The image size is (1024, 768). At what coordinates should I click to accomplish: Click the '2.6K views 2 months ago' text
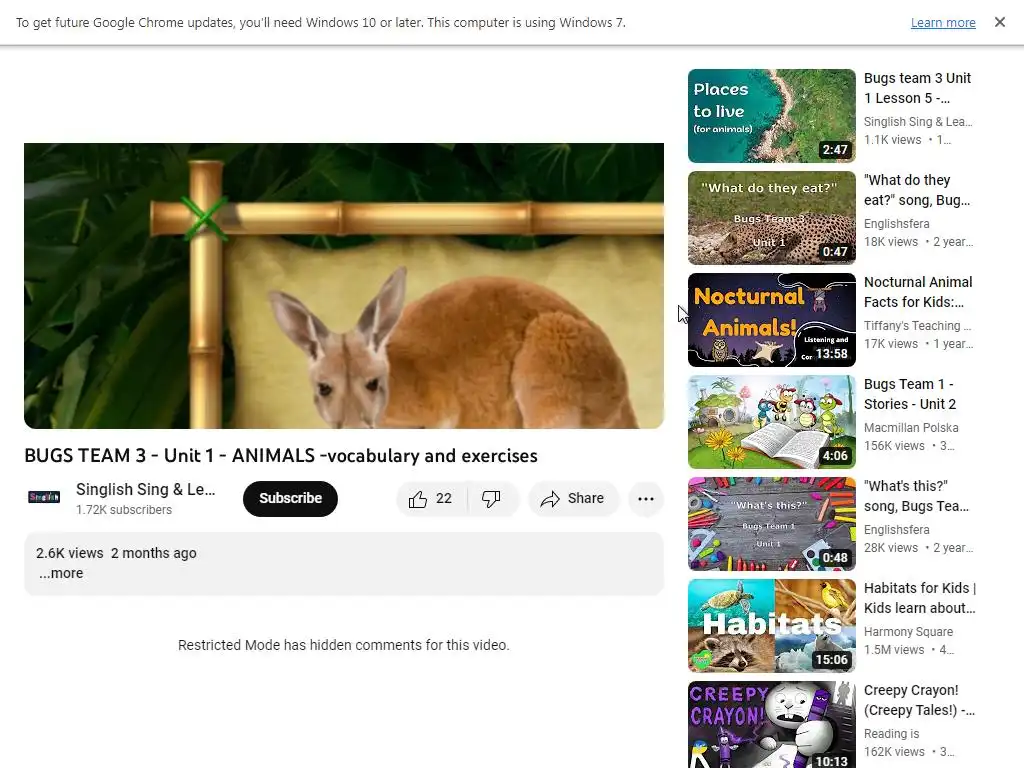point(116,553)
